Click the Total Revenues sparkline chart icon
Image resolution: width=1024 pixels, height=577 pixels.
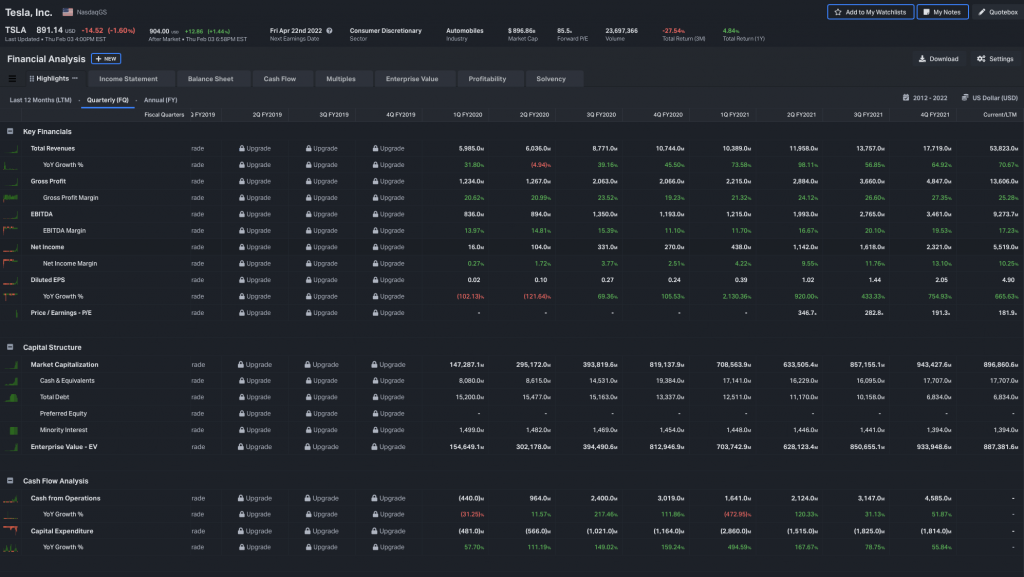(x=11, y=148)
